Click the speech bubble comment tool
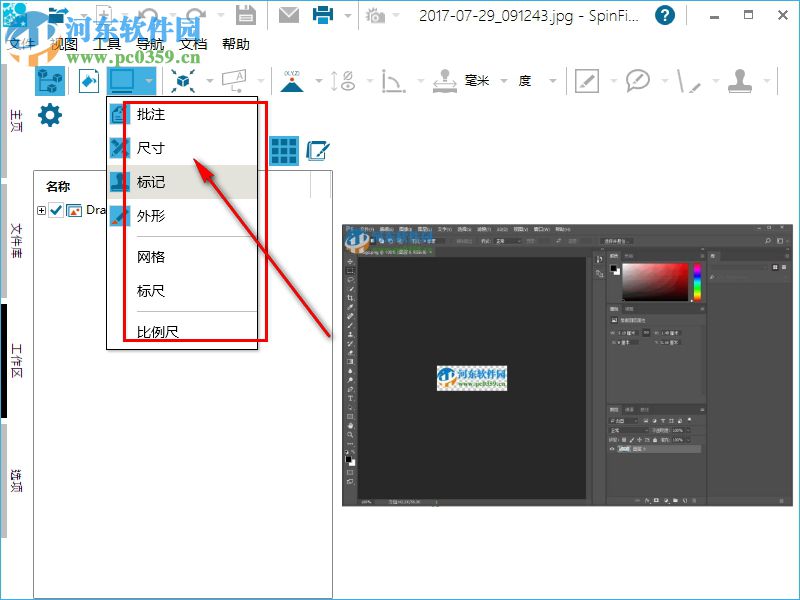800x600 pixels. [637, 81]
